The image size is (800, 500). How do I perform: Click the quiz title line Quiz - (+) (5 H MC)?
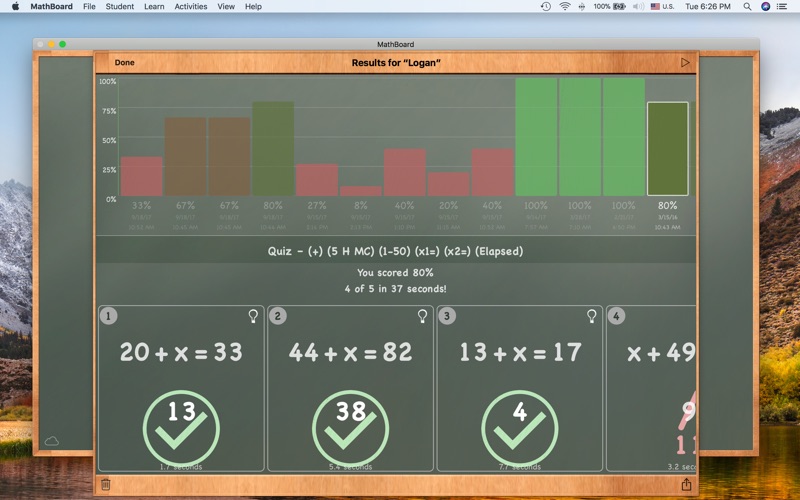pos(395,251)
